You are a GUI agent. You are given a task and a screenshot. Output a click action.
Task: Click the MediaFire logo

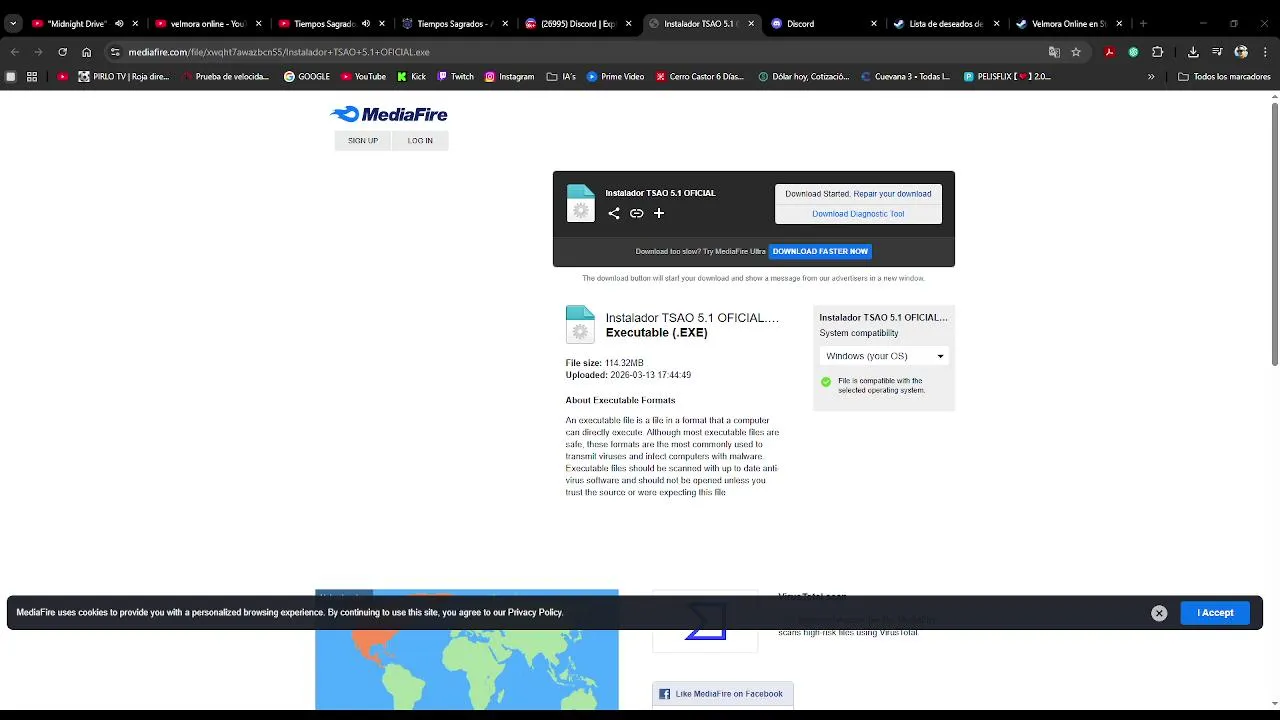pyautogui.click(x=389, y=114)
